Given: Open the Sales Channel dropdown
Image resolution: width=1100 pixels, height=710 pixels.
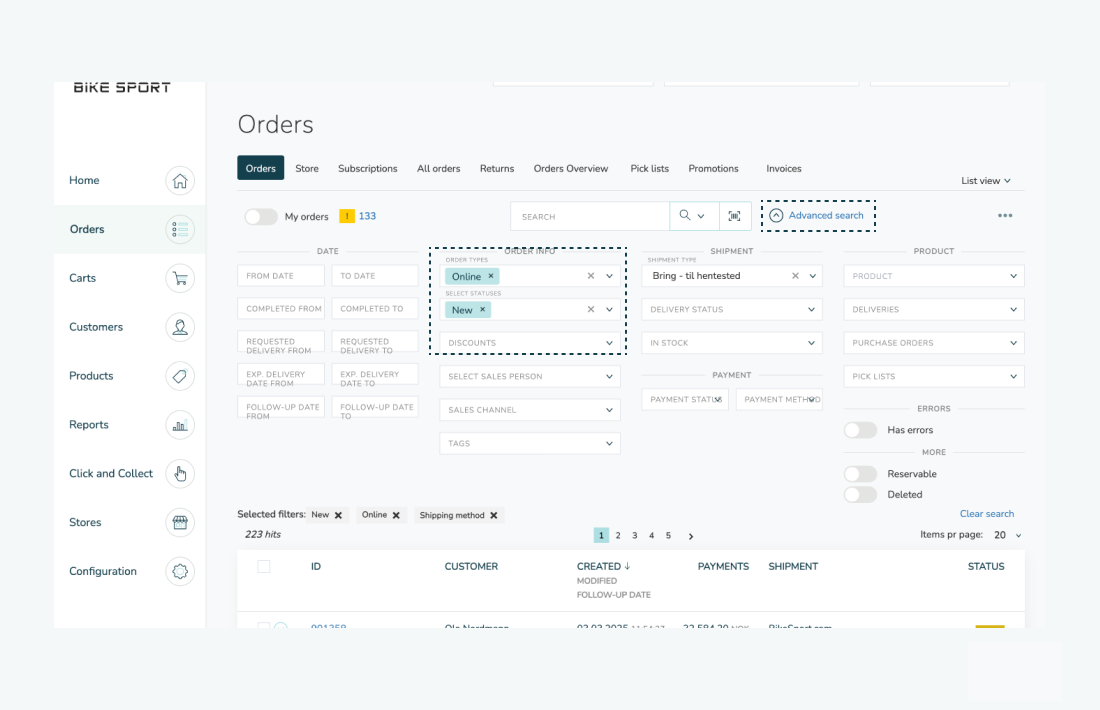Looking at the screenshot, I should pyautogui.click(x=530, y=410).
